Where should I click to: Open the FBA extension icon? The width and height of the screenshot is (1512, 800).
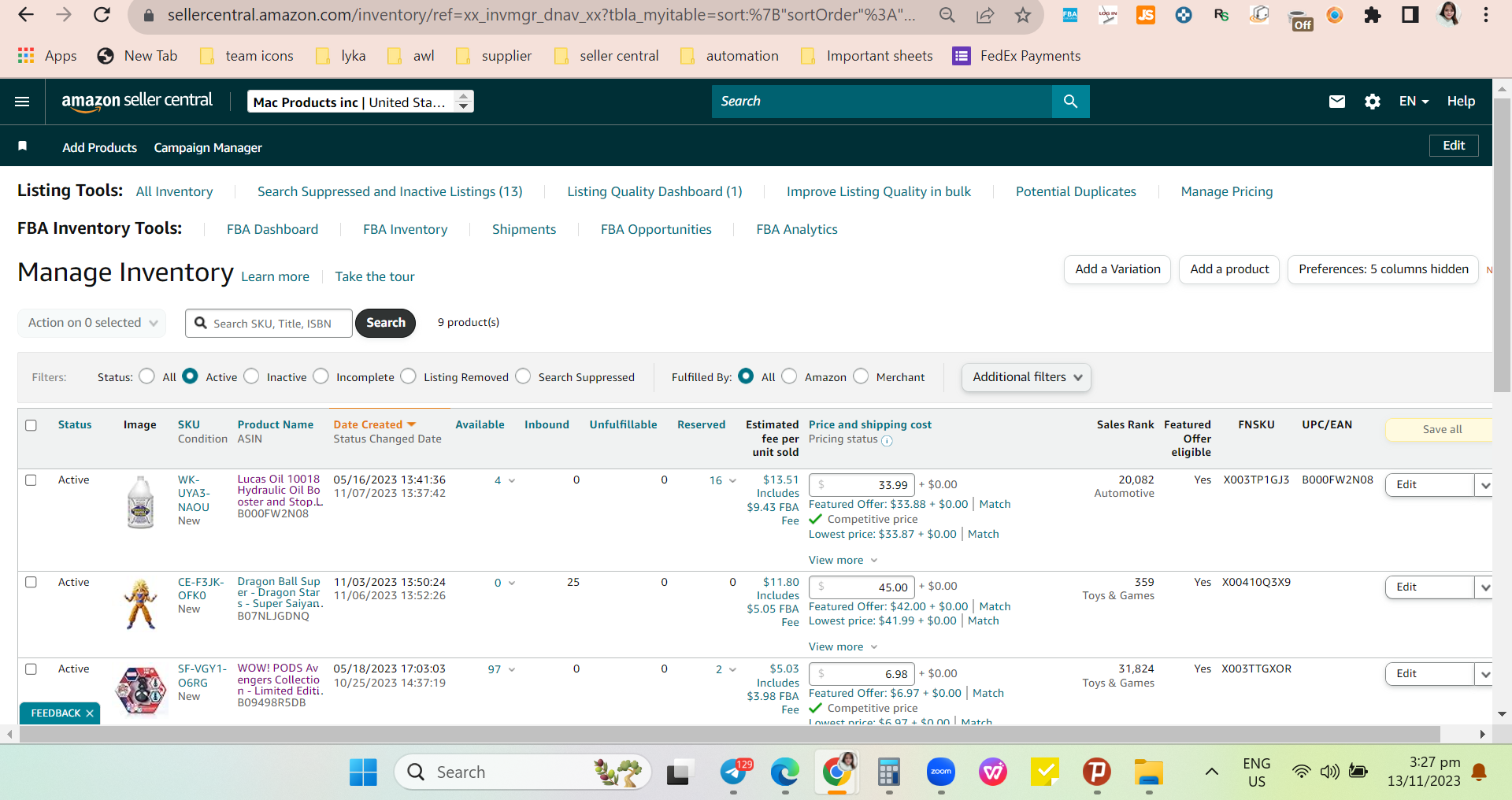click(x=1070, y=15)
